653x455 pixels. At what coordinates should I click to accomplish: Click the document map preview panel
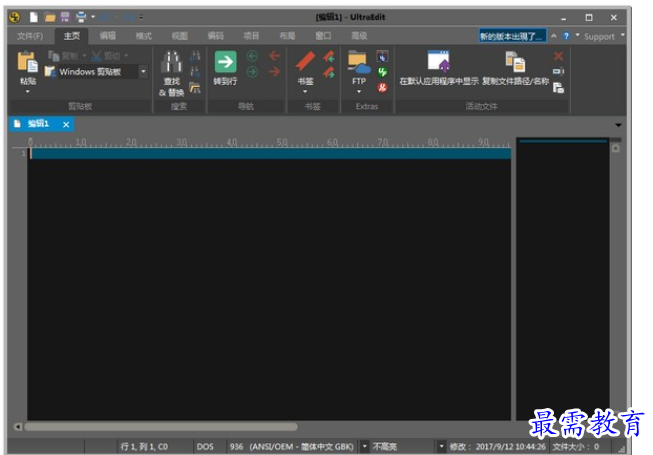click(x=563, y=279)
